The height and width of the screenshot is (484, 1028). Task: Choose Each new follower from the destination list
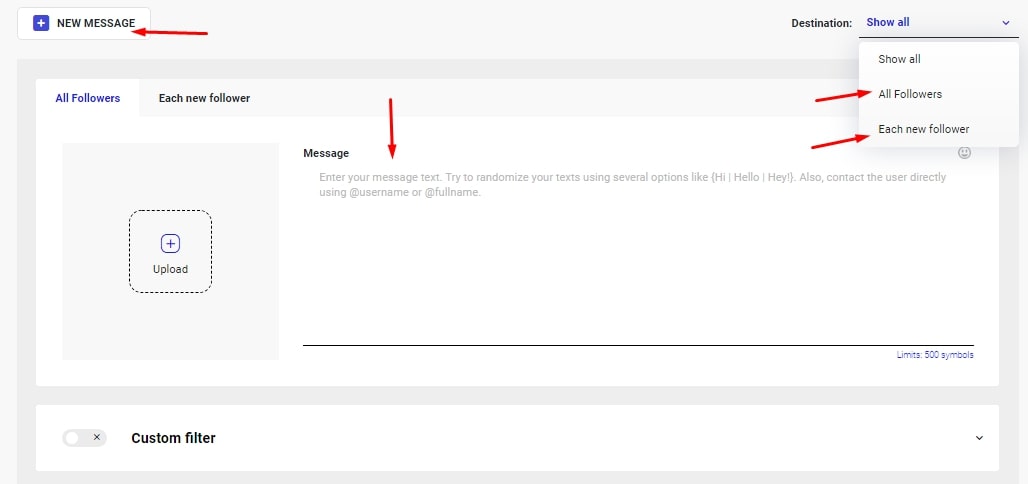click(x=938, y=129)
